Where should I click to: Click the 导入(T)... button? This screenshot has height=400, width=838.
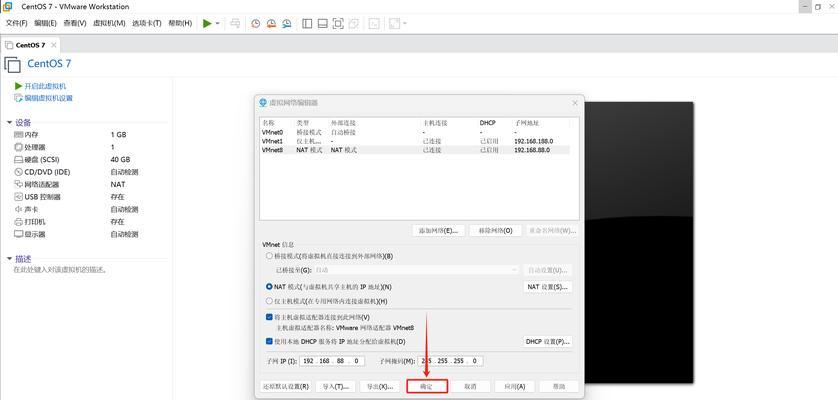[336, 386]
